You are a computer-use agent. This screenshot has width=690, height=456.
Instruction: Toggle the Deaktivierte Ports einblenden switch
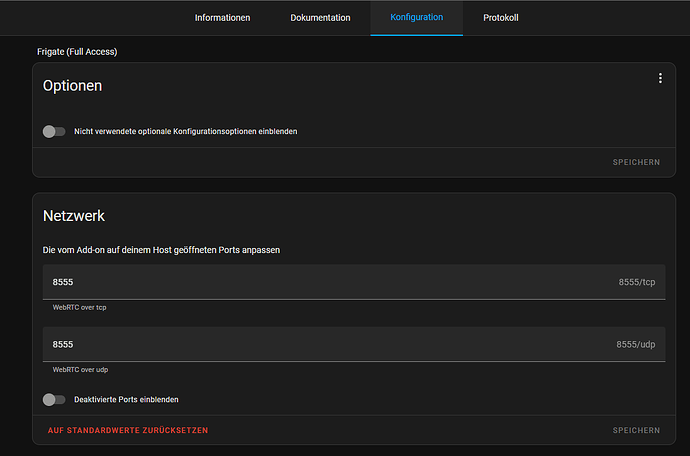pyautogui.click(x=54, y=400)
